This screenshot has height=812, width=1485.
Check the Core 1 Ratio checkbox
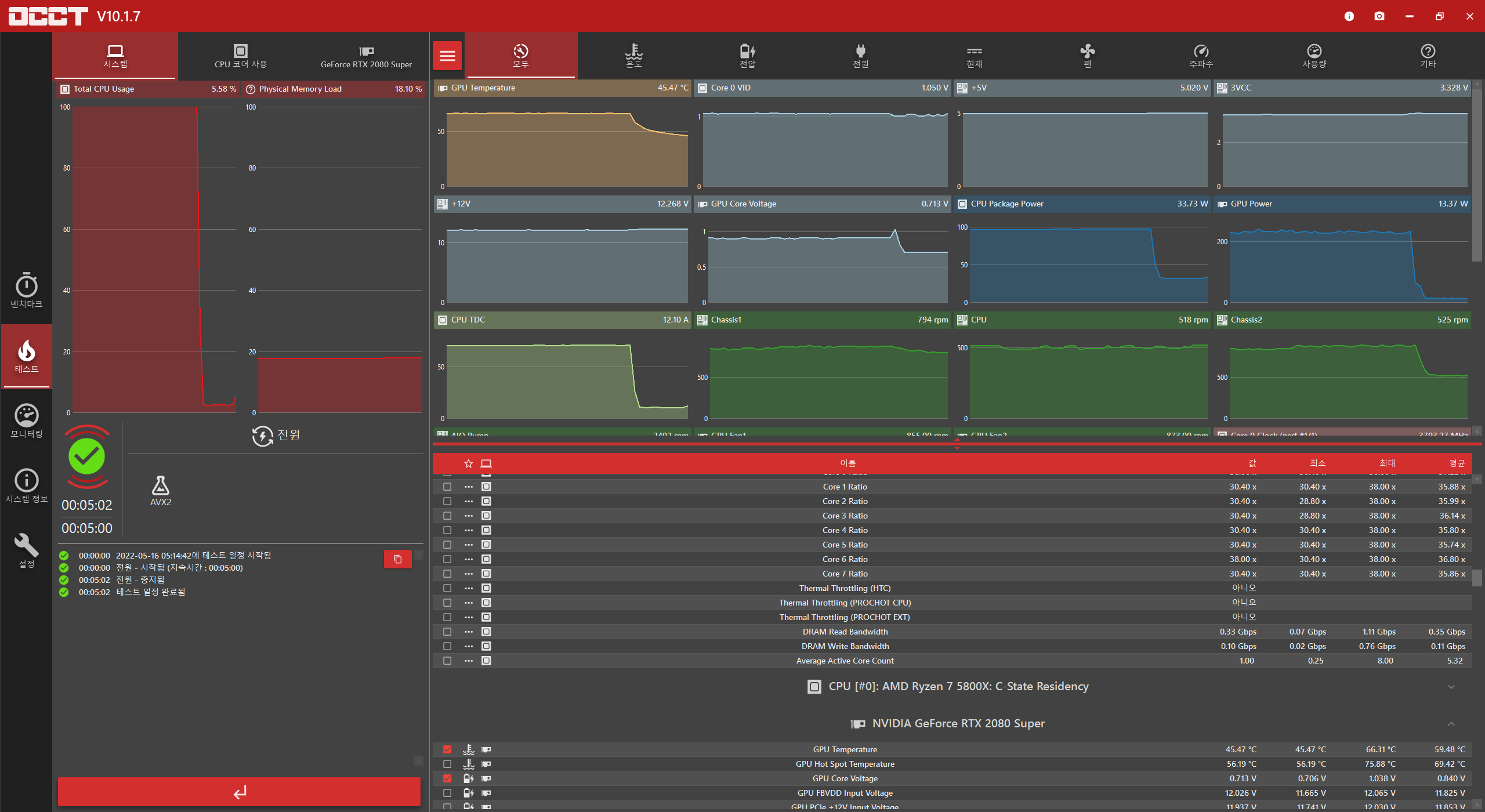coord(447,487)
